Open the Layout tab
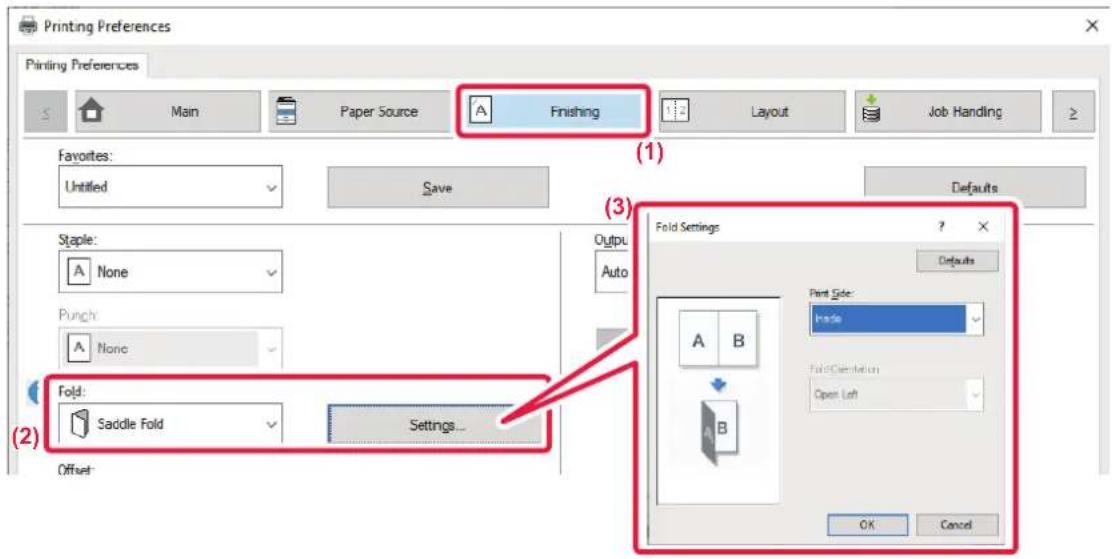 tap(752, 111)
